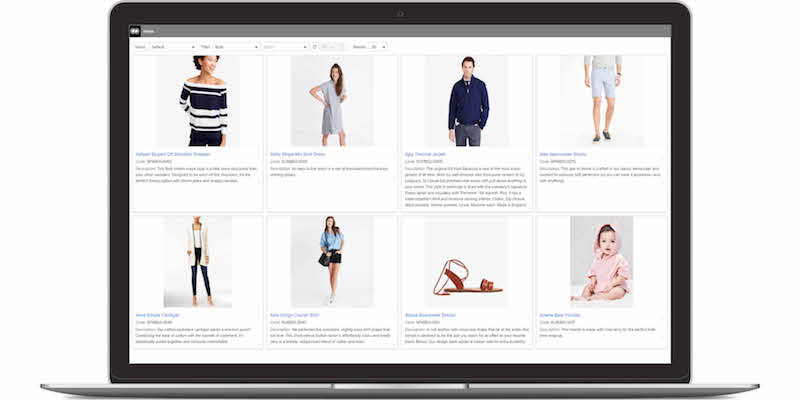The height and width of the screenshot is (400, 800).
Task: Click the gray mini shirt dress photo
Action: (331, 100)
